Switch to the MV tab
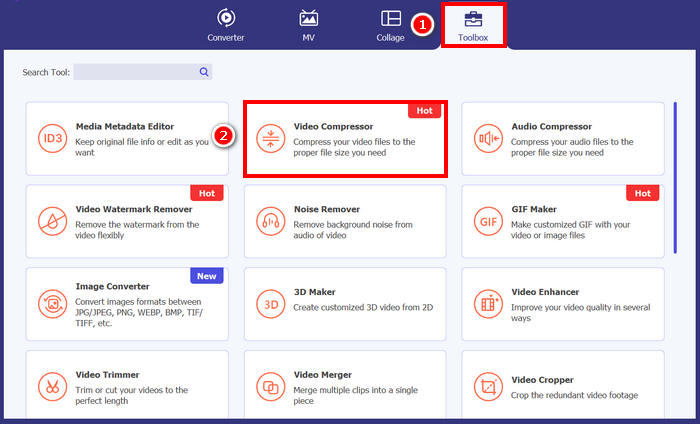 [309, 25]
